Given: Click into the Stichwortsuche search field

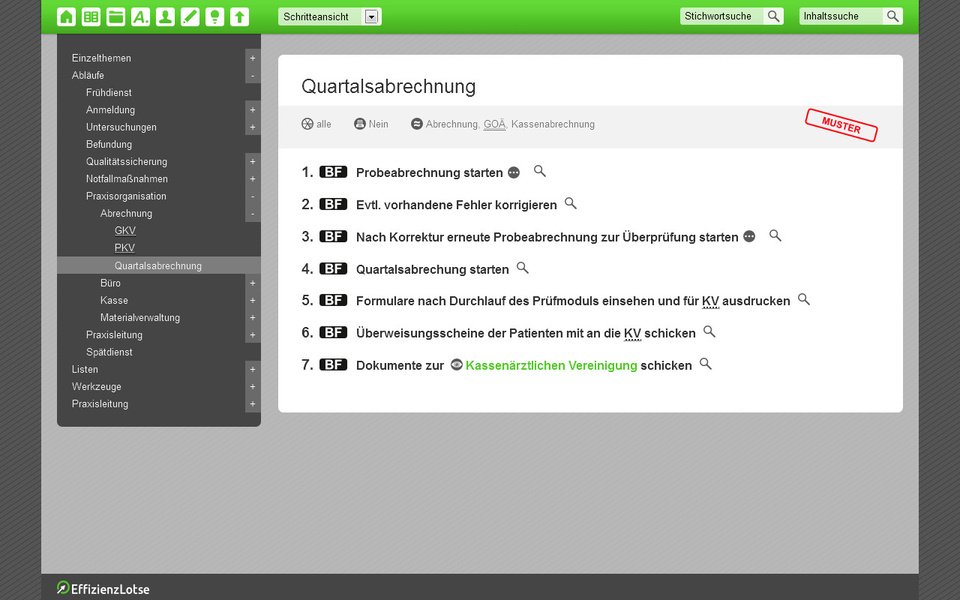Looking at the screenshot, I should (x=722, y=17).
